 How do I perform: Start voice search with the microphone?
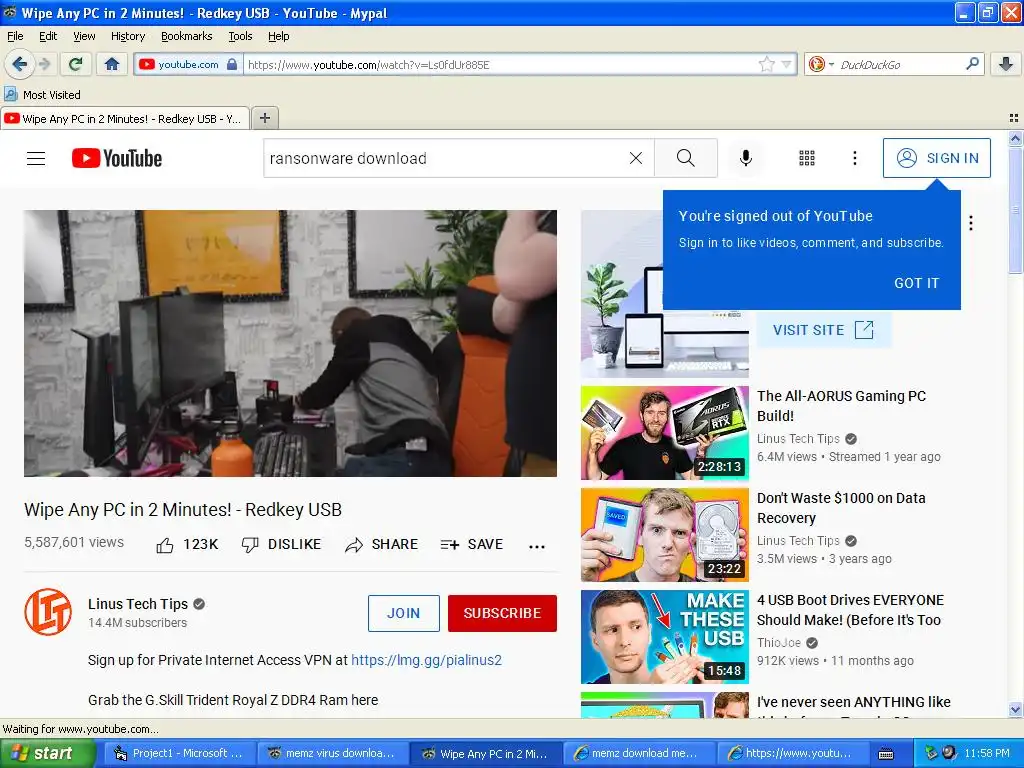tap(746, 158)
